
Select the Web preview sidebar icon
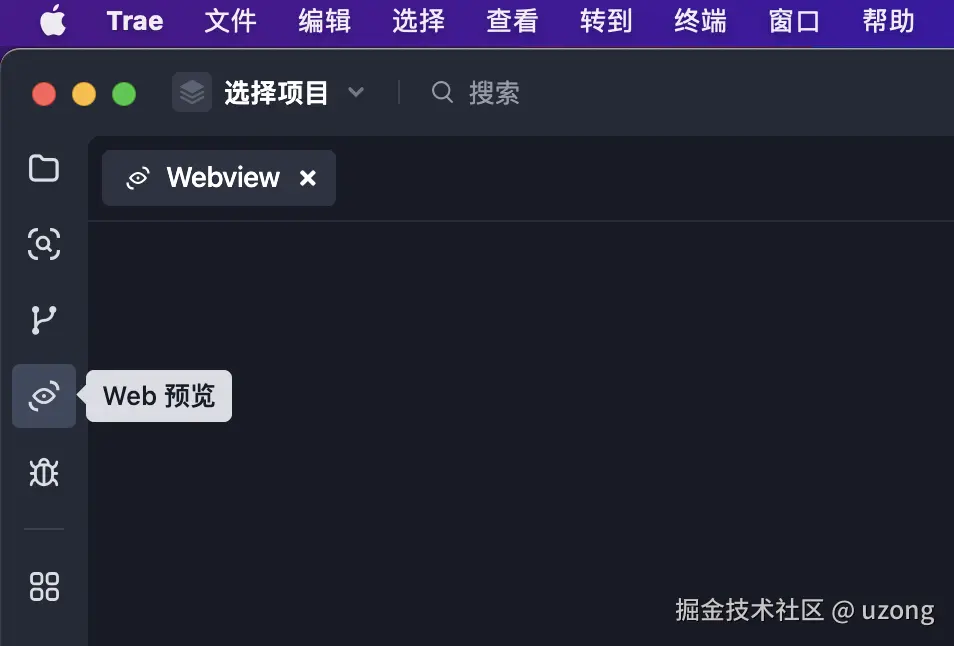[x=44, y=396]
